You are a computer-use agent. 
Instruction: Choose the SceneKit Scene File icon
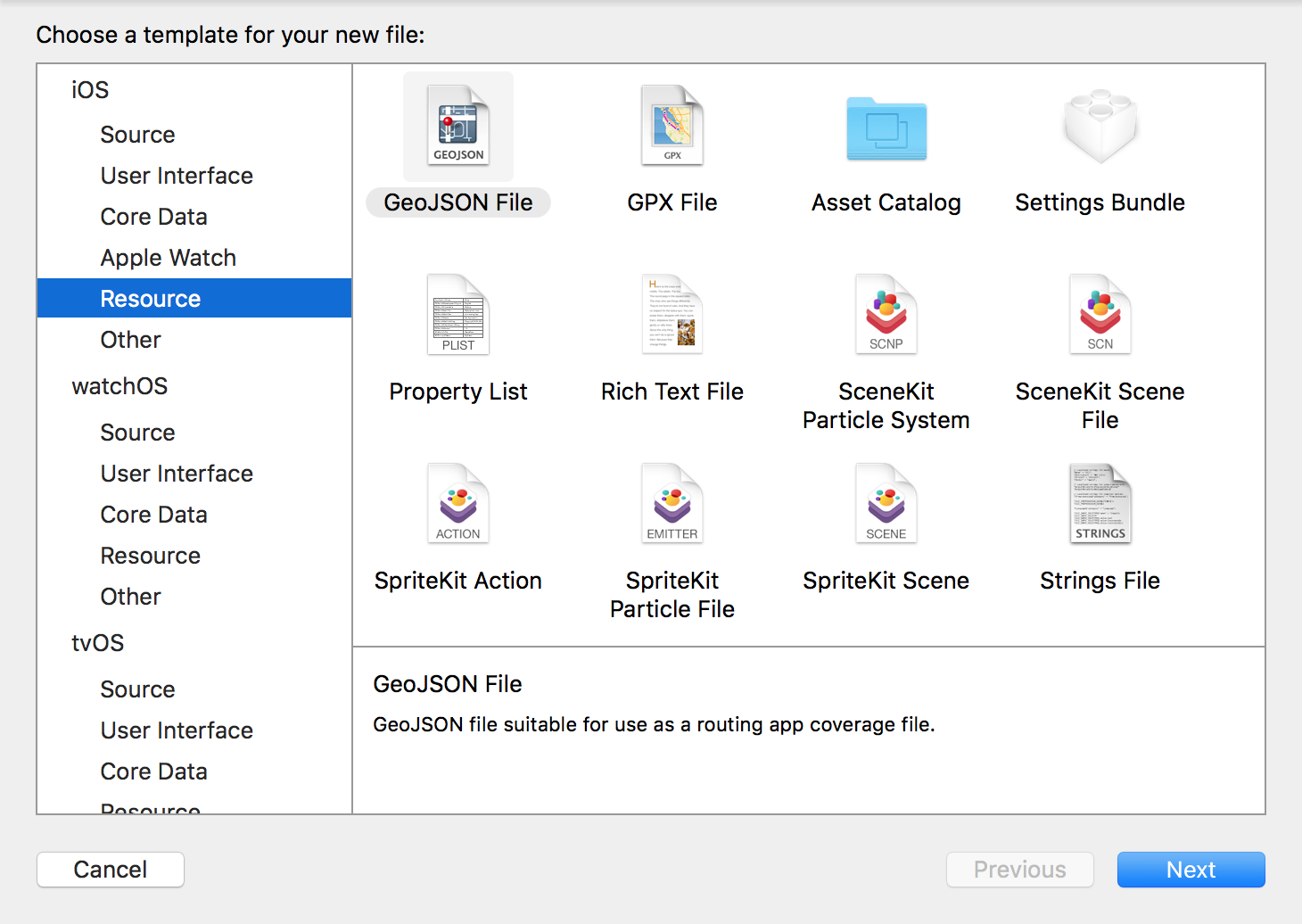click(x=1100, y=315)
